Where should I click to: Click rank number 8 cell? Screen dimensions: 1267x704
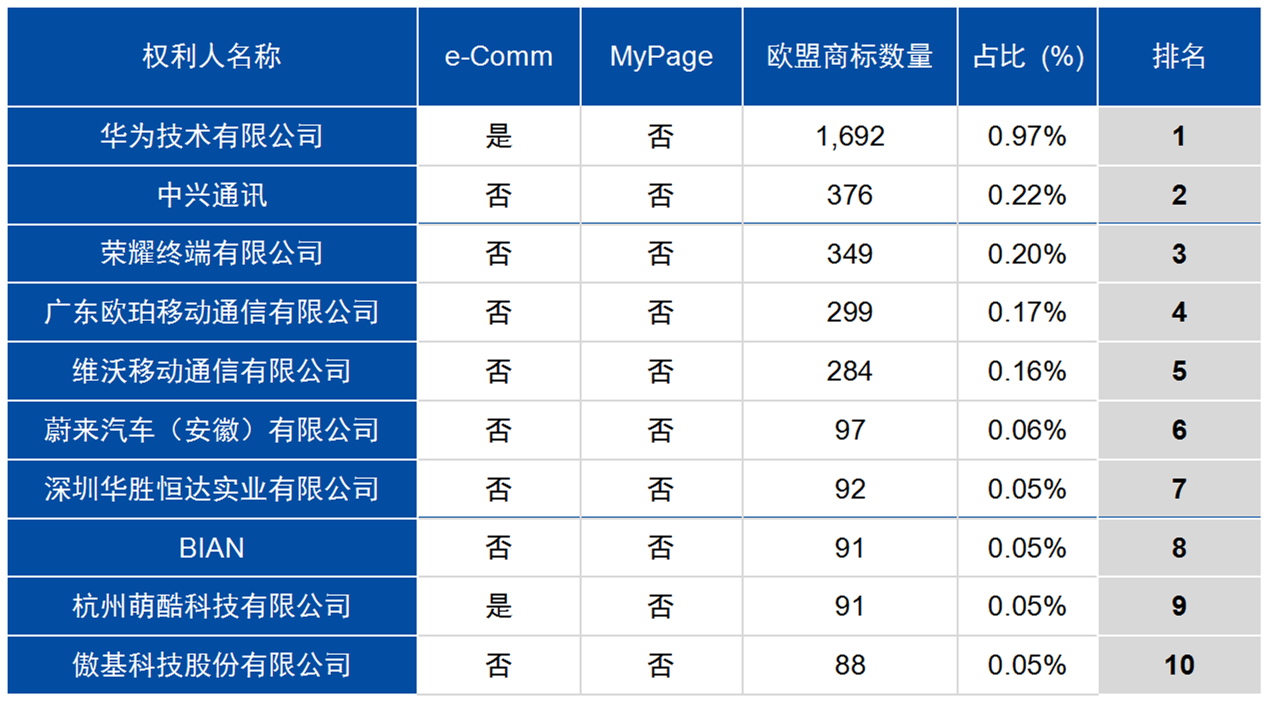pyautogui.click(x=1179, y=548)
